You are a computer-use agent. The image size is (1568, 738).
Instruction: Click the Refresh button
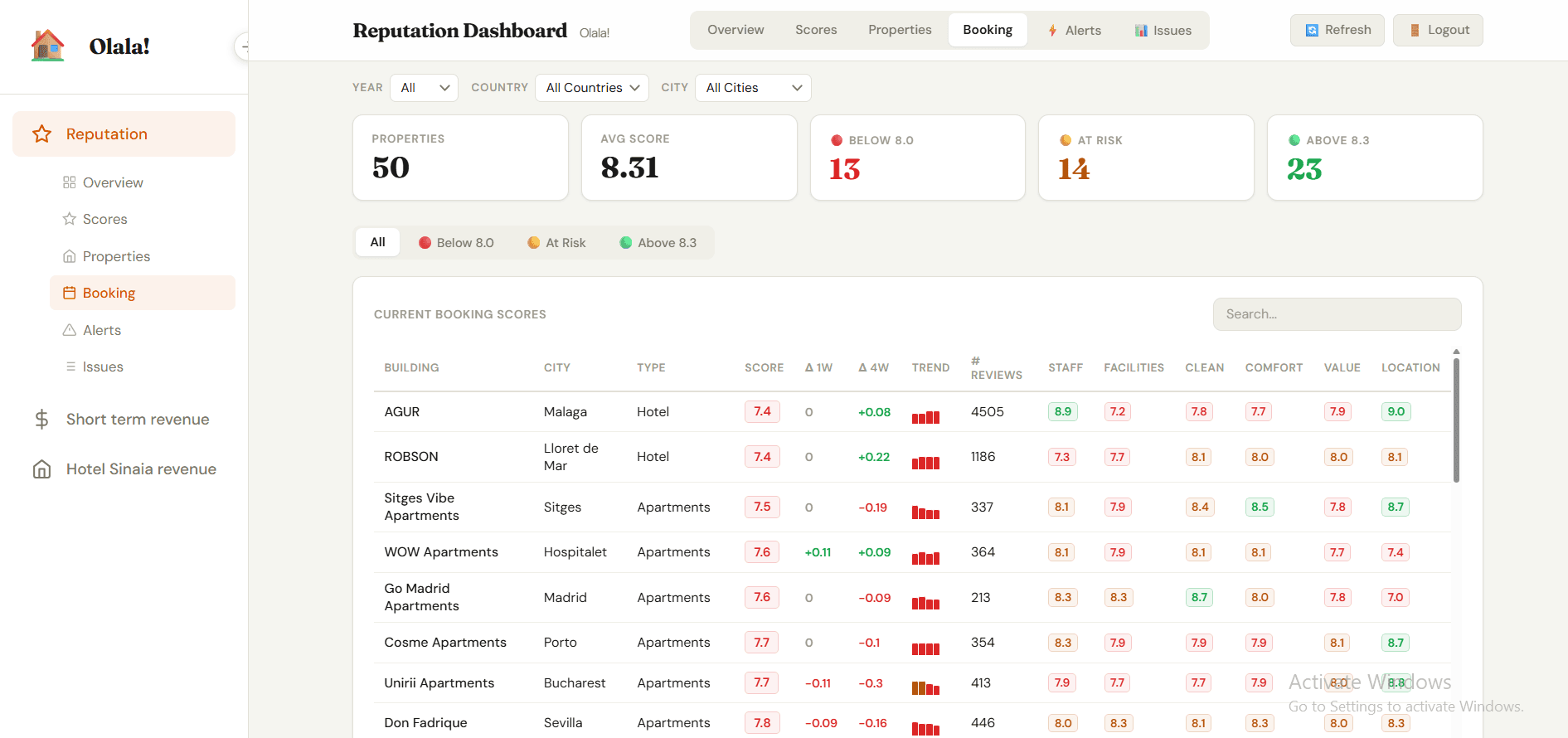click(1337, 30)
